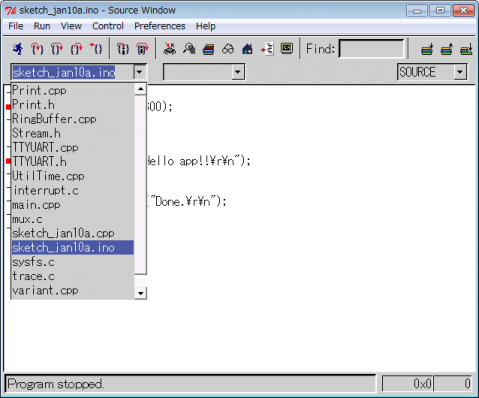Click the Step into icon
The width and height of the screenshot is (479, 398).
click(37, 49)
